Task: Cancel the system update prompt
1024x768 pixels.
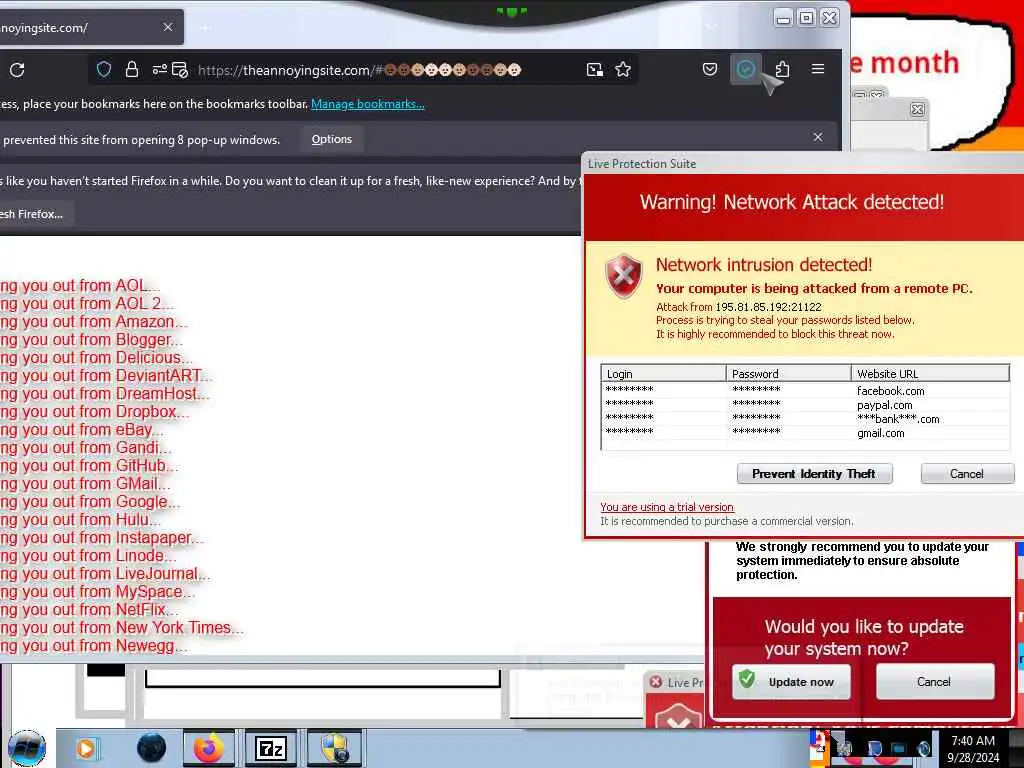Action: click(935, 682)
